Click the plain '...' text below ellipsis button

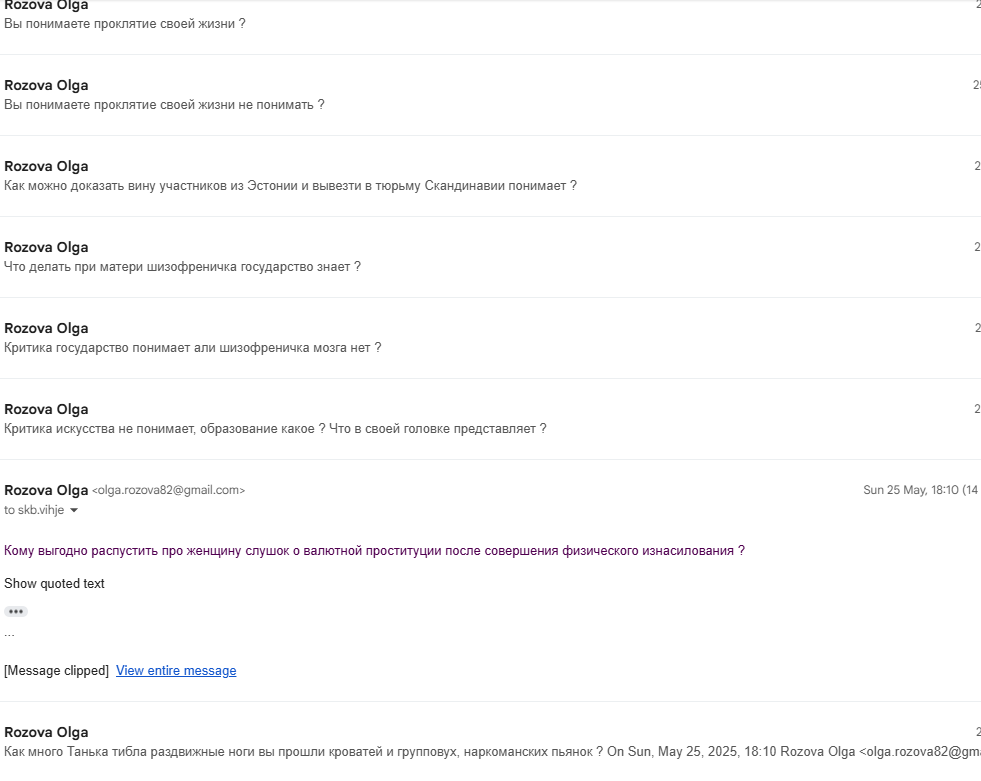tap(9, 633)
